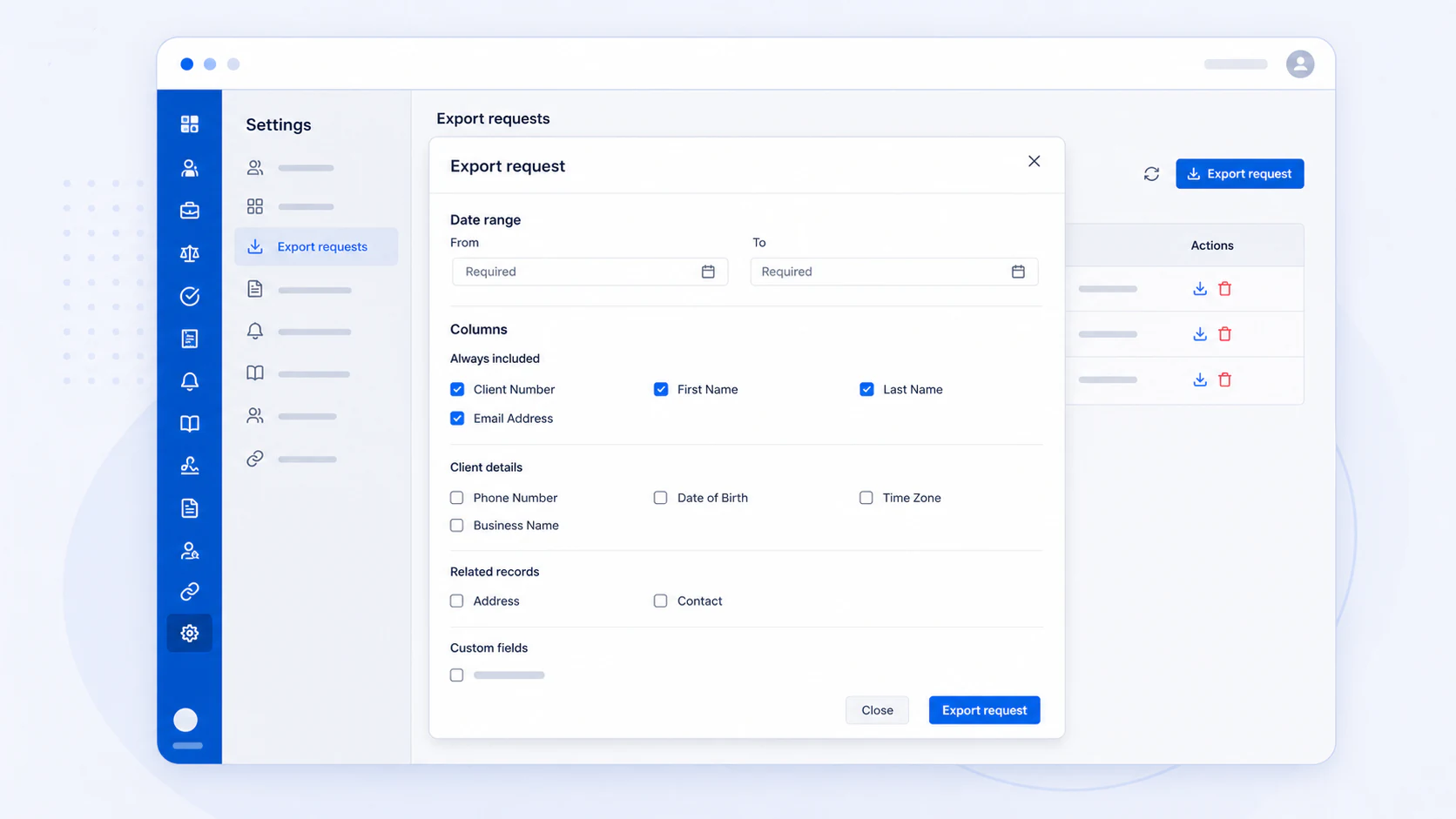Viewport: 1456px width, 819px height.
Task: Select the gear settings icon in blue navigation bar
Action: [189, 633]
